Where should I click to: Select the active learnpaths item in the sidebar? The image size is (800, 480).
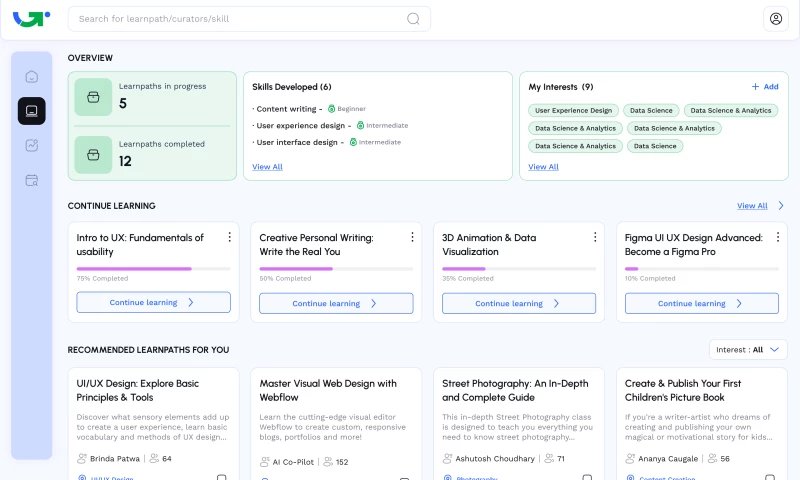click(x=32, y=111)
